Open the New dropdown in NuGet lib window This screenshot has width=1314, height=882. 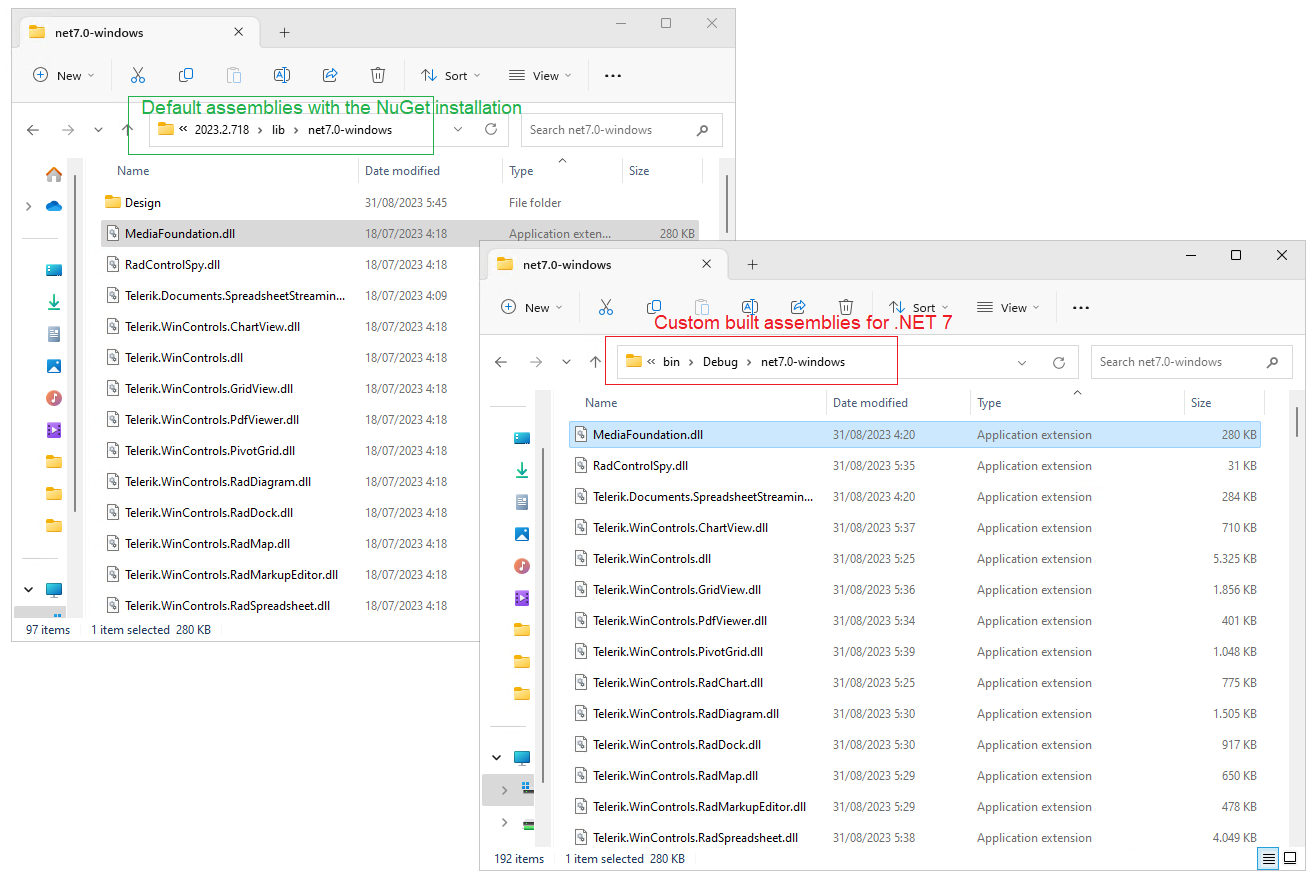coord(64,75)
